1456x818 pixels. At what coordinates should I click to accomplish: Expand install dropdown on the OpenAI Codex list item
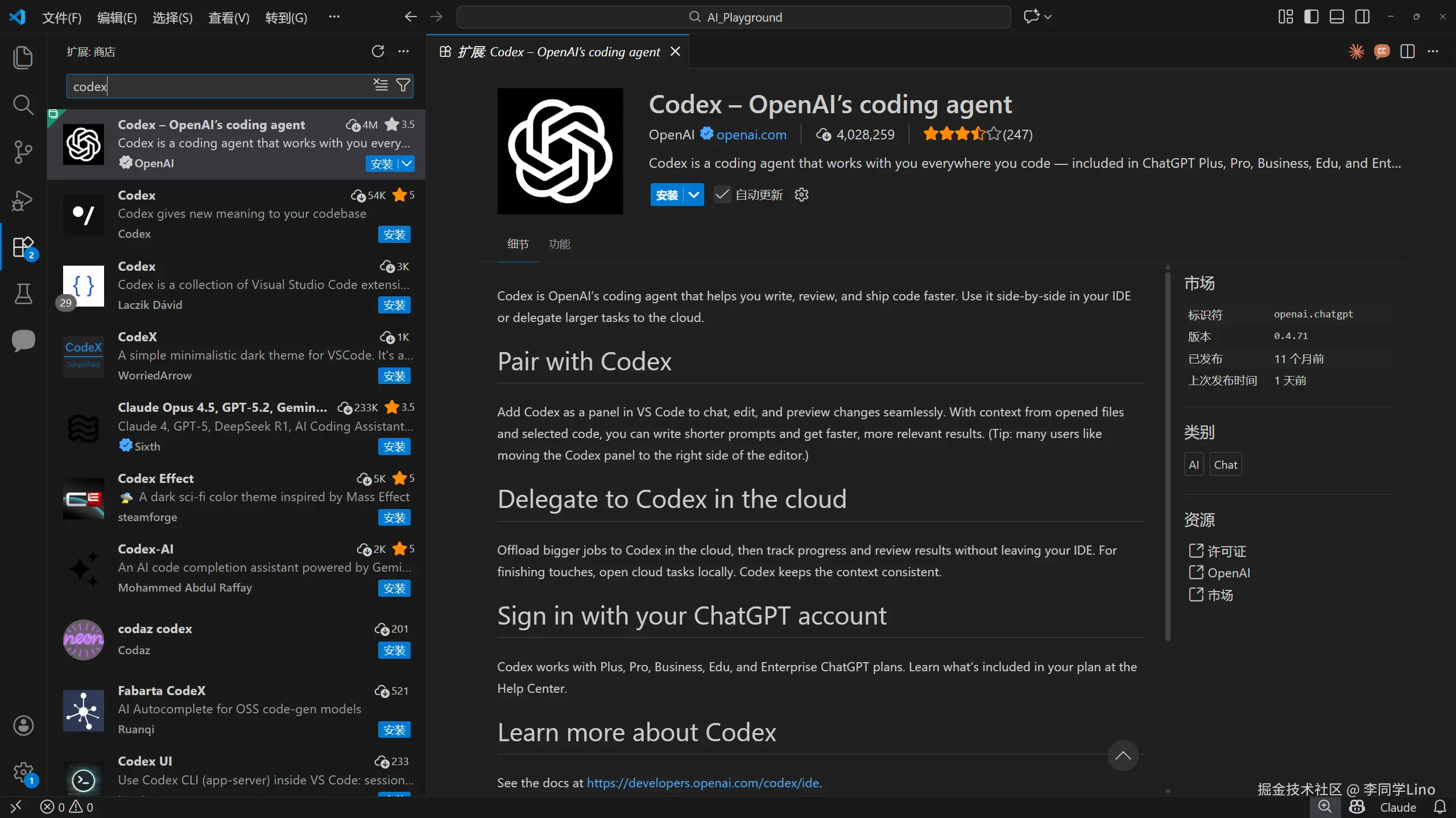pos(407,164)
